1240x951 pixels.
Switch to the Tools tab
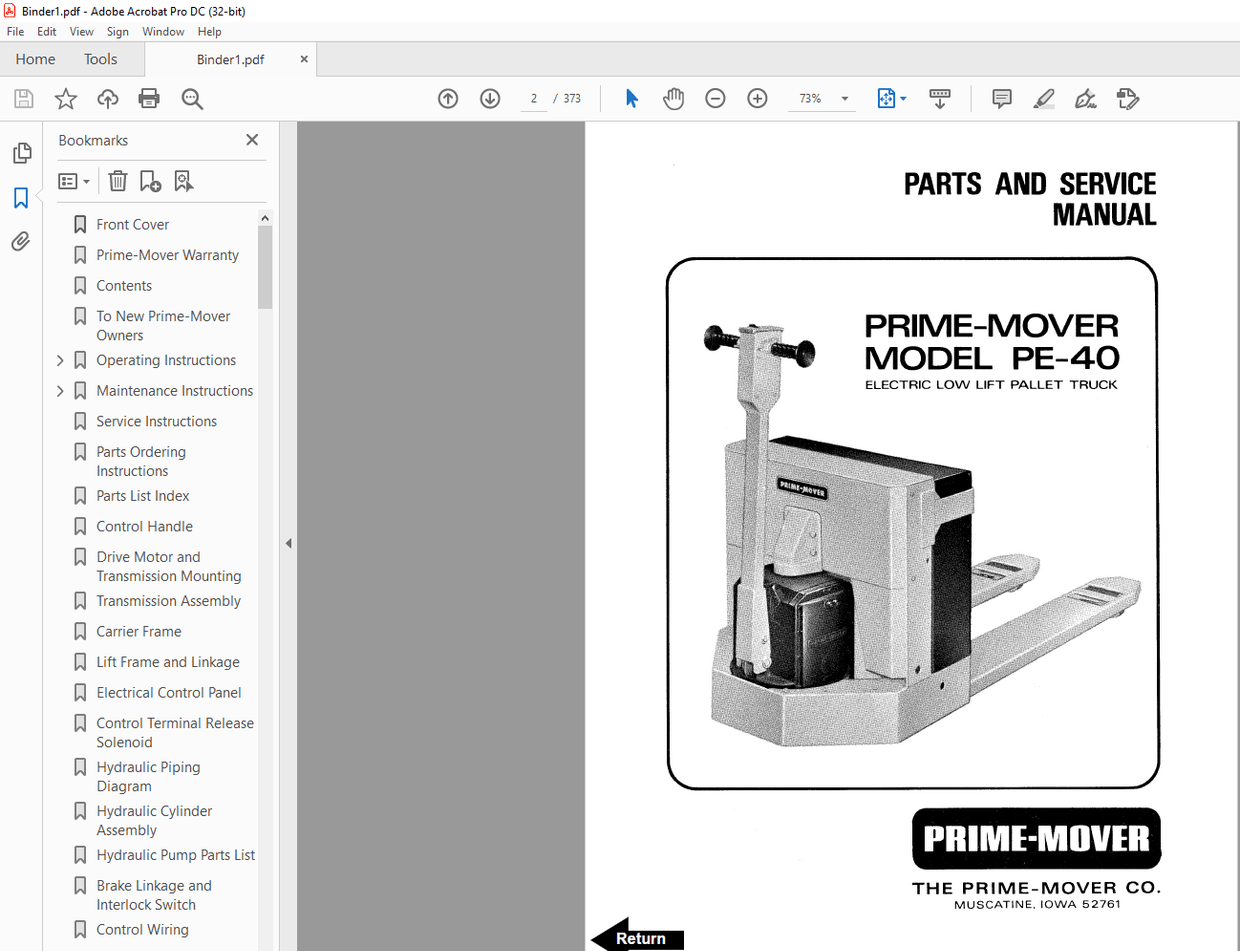point(100,59)
